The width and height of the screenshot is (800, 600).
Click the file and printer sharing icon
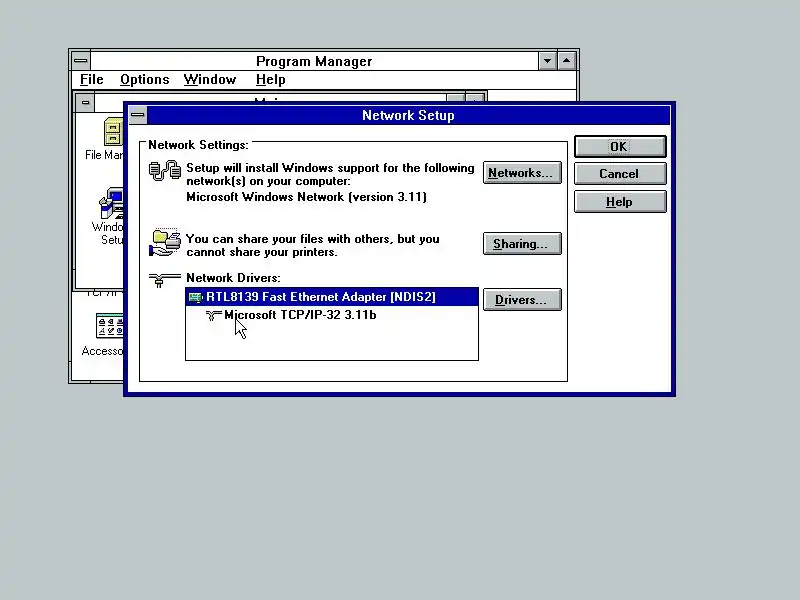pos(165,243)
